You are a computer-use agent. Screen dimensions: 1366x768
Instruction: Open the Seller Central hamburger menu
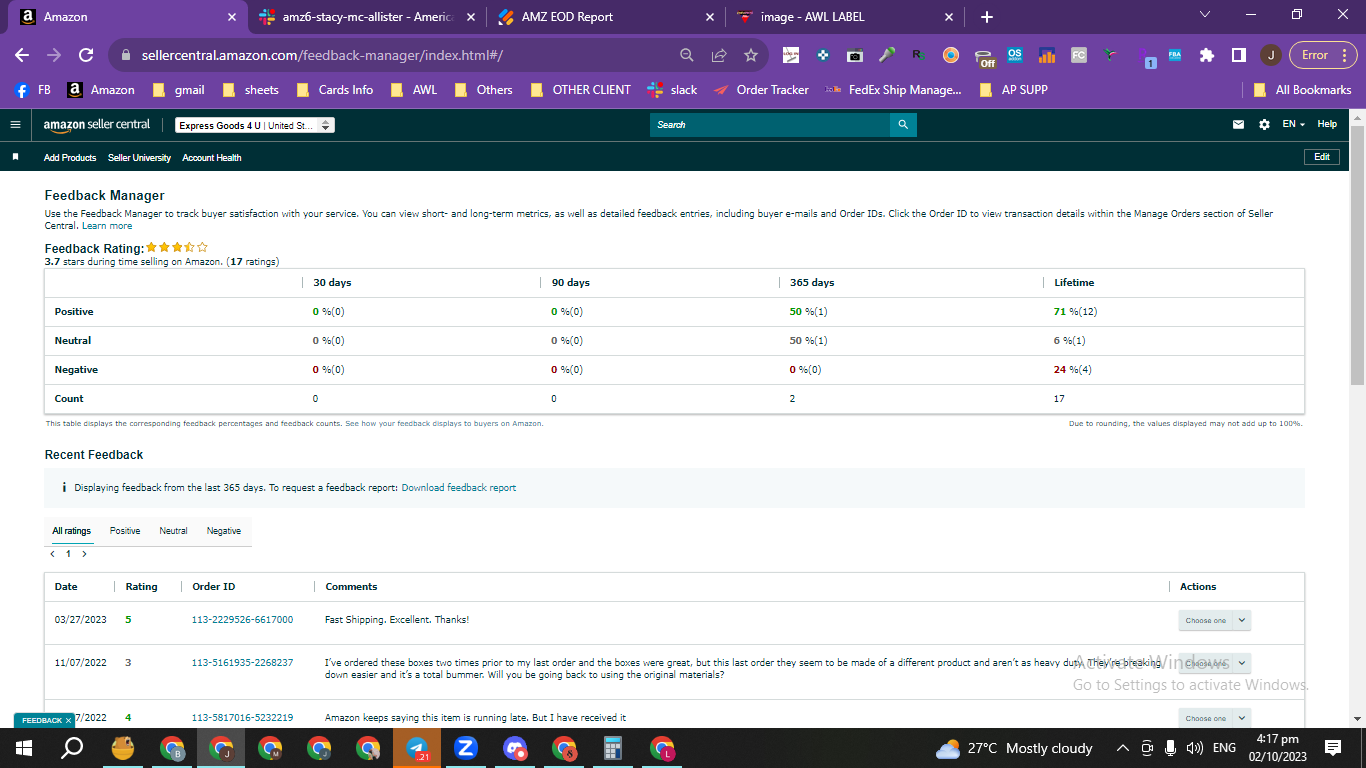click(15, 125)
